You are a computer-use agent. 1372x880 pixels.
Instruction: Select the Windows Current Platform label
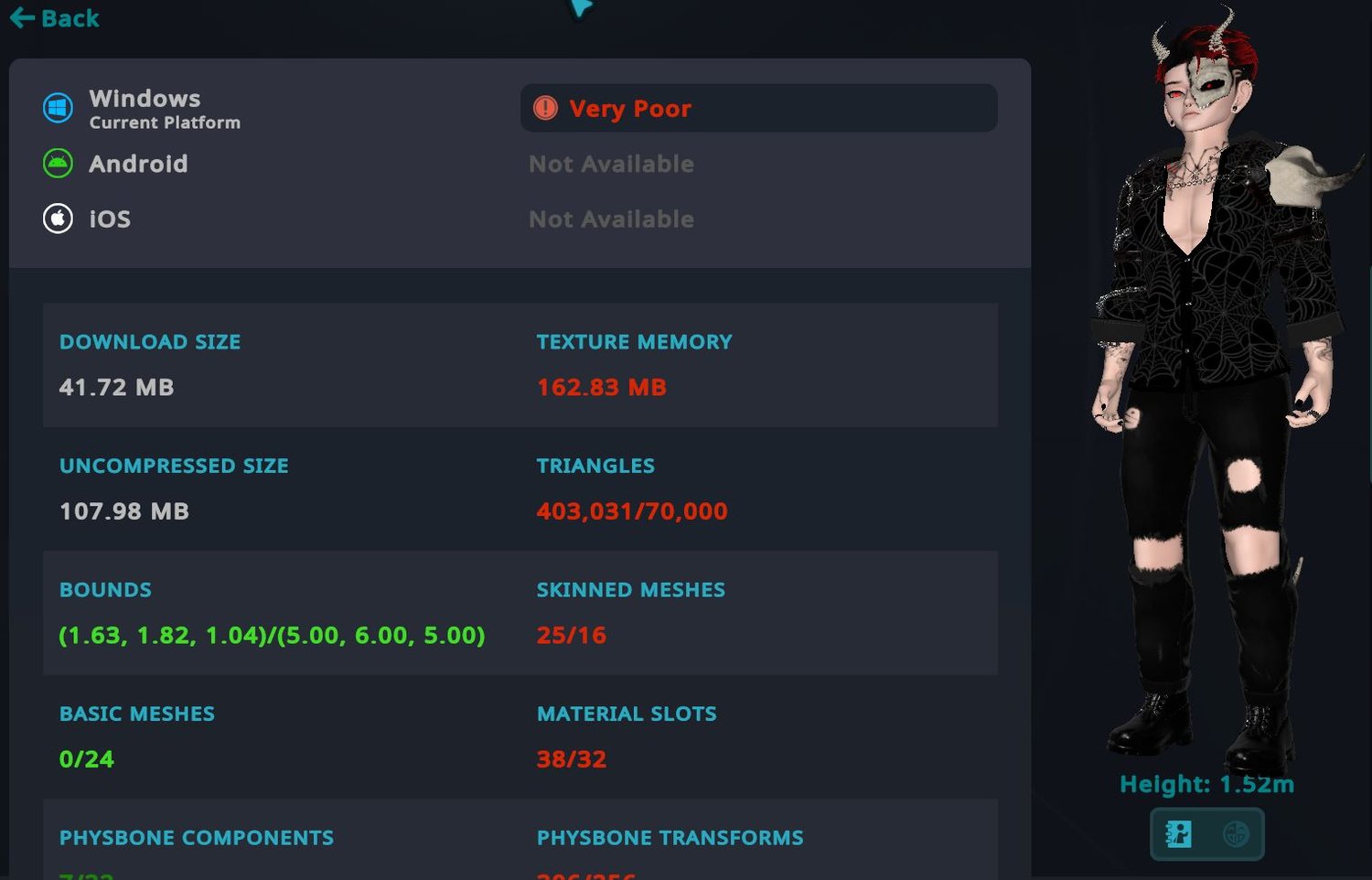tap(165, 109)
